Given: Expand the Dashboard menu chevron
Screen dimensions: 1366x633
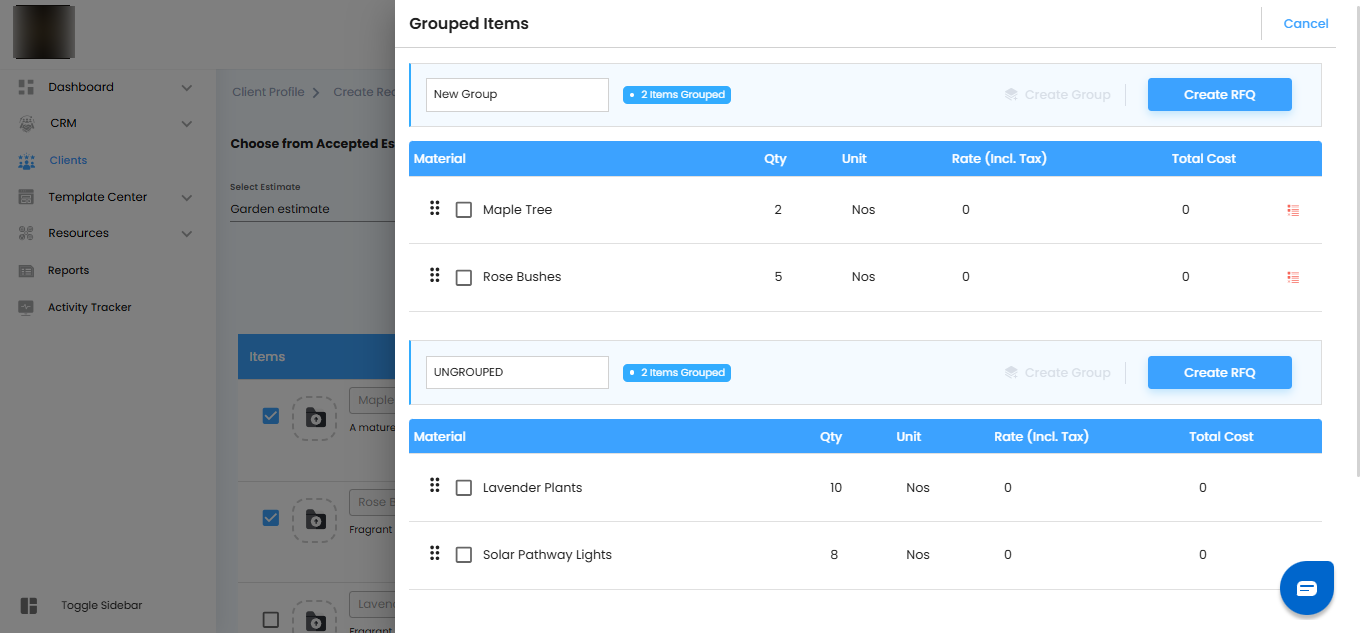Looking at the screenshot, I should pos(186,88).
